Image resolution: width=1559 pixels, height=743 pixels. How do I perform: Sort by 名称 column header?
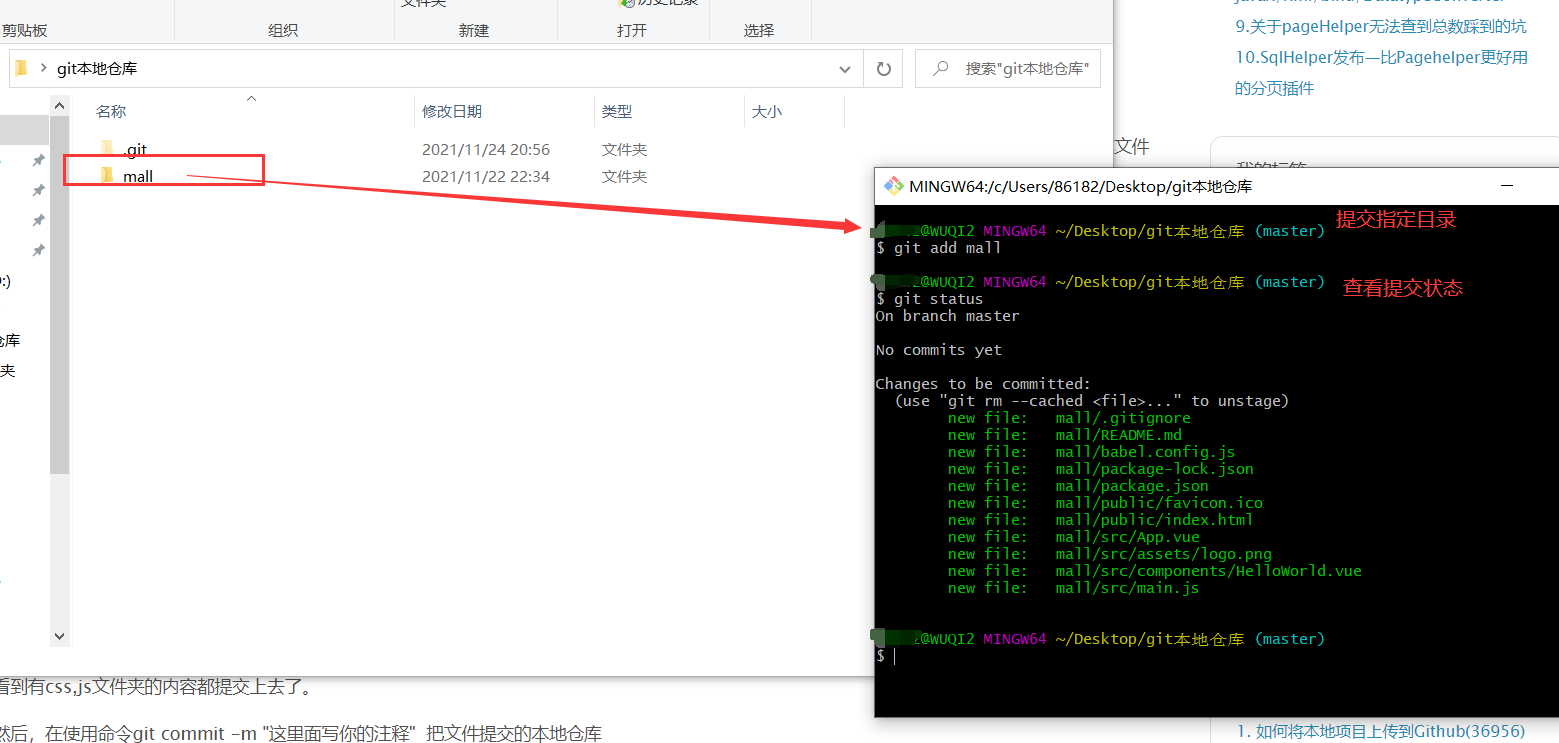pyautogui.click(x=111, y=112)
